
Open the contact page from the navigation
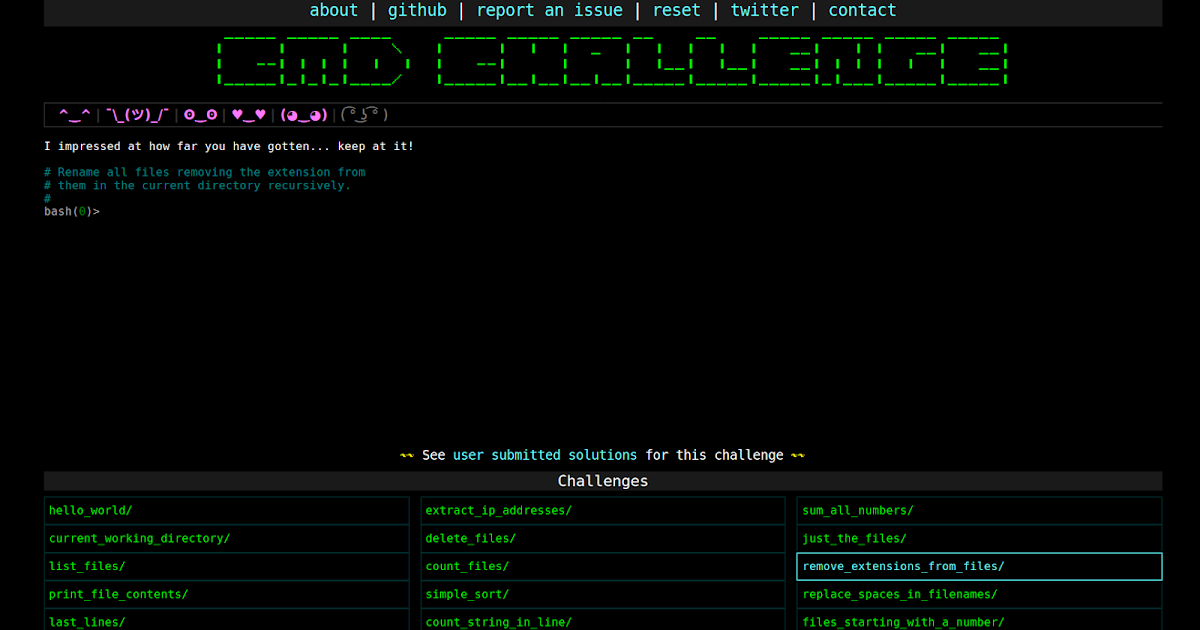click(x=862, y=11)
